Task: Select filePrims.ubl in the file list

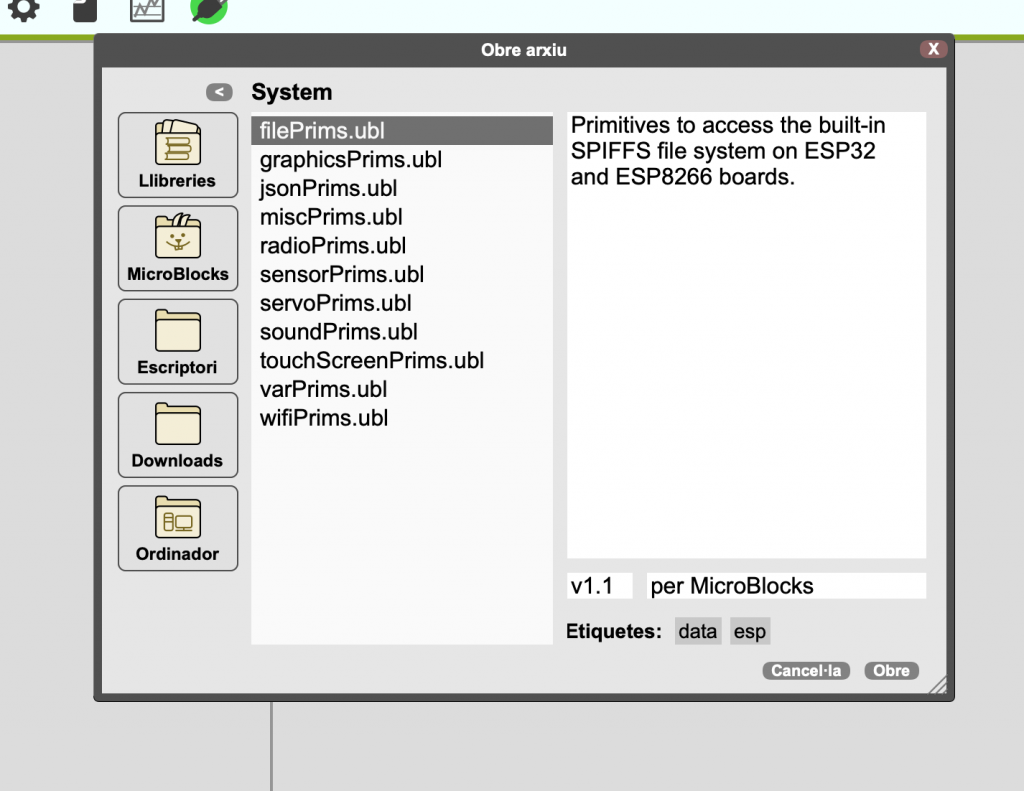Action: point(322,131)
